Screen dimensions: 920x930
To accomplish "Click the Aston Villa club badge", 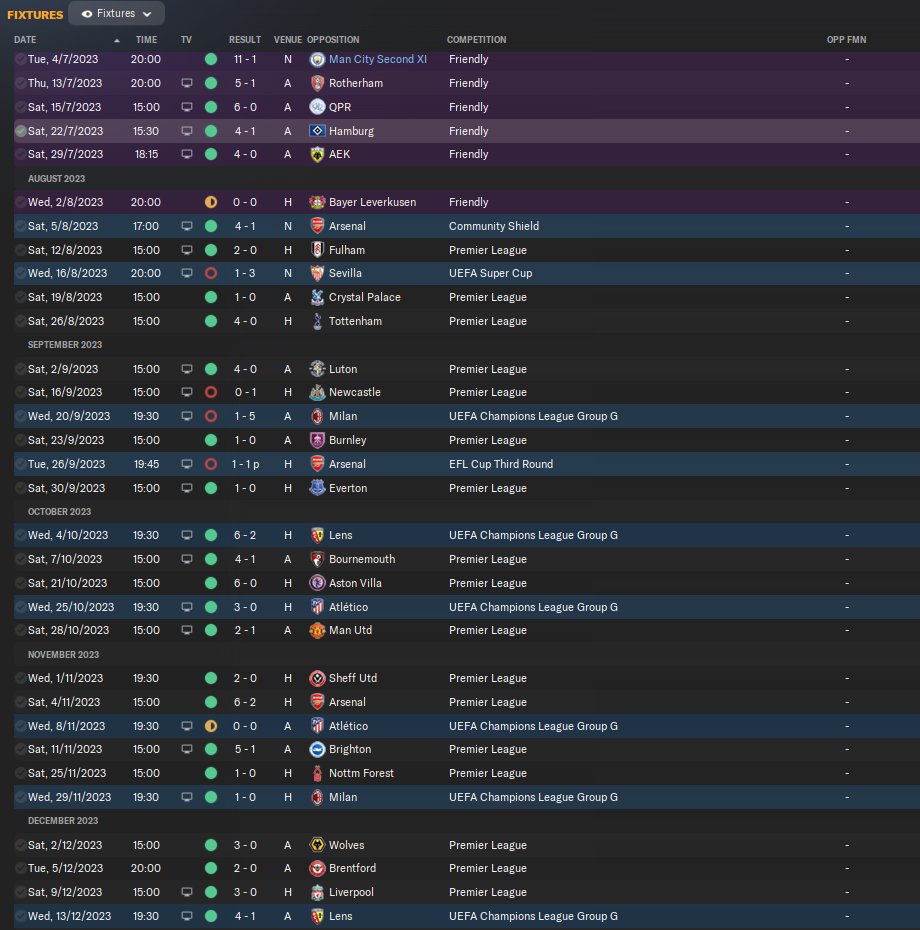I will coord(317,583).
